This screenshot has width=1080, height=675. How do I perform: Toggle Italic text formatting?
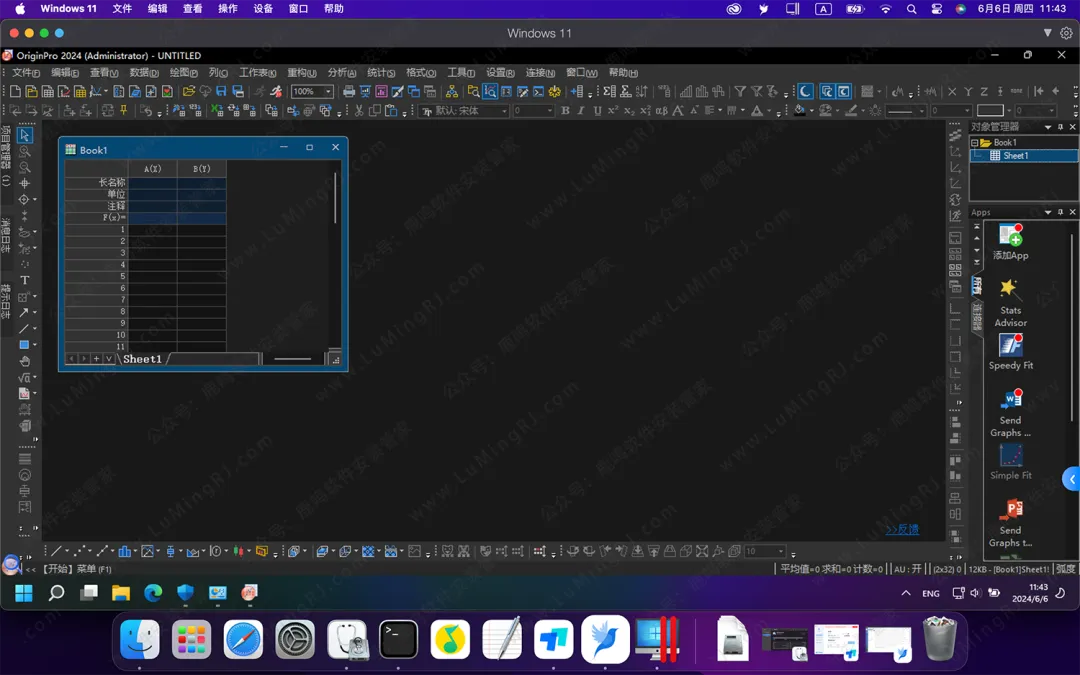[581, 111]
